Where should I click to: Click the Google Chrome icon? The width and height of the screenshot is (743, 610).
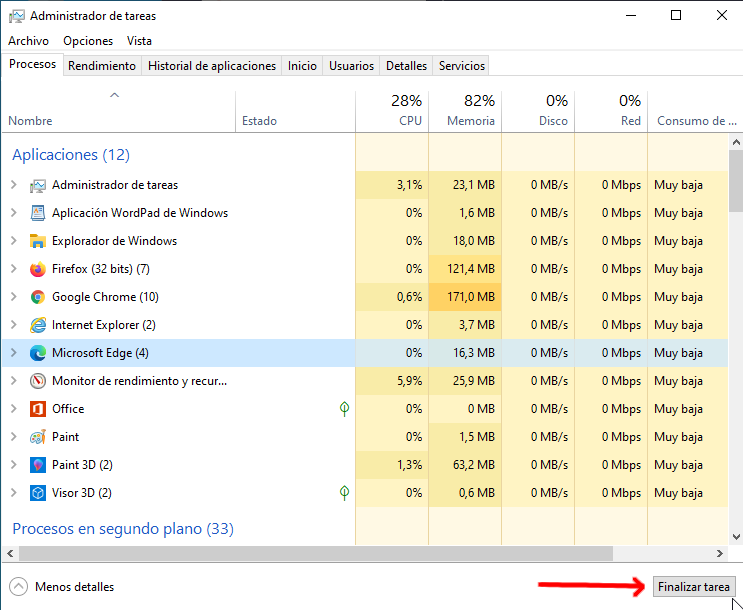click(37, 297)
